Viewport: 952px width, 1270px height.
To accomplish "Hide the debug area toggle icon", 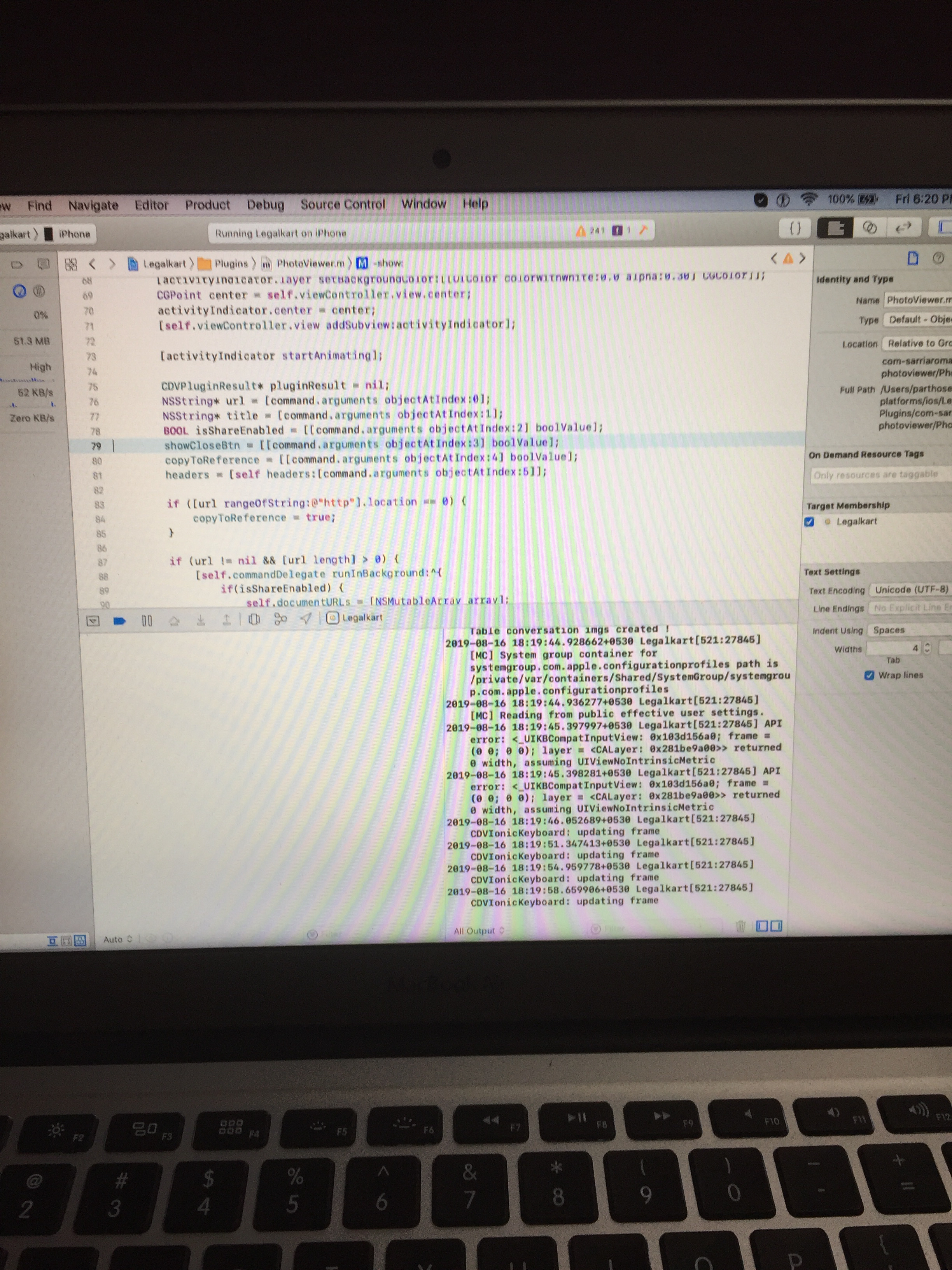I will (x=93, y=621).
